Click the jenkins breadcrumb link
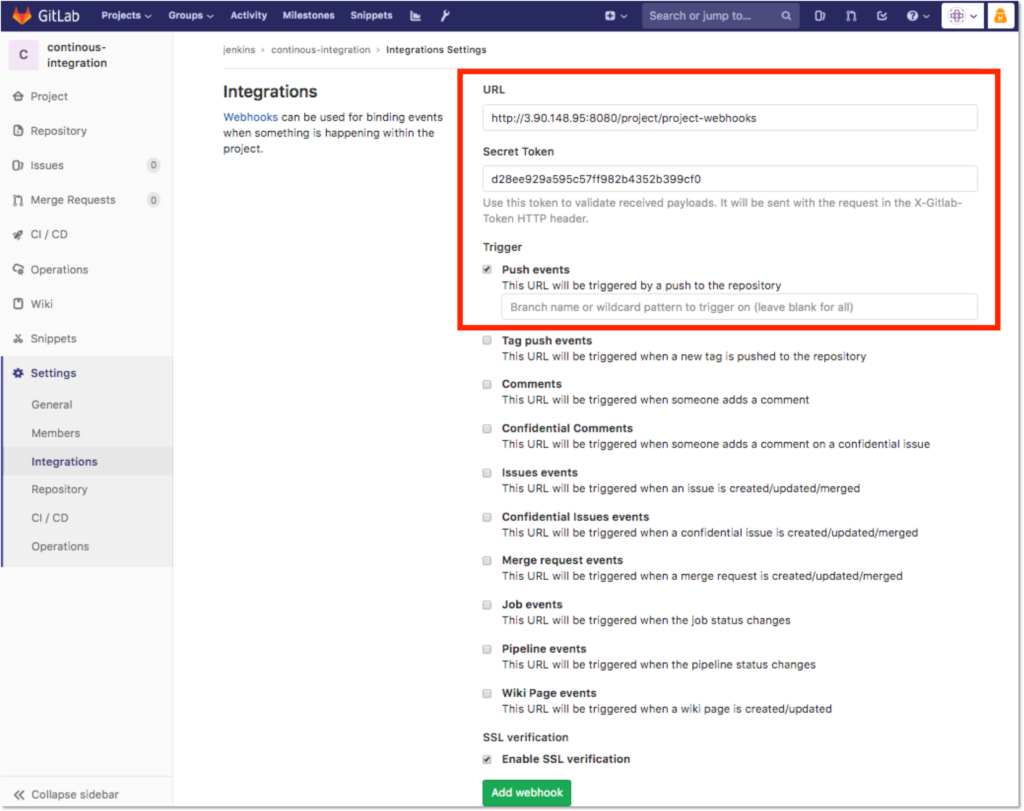The image size is (1024, 811). coord(239,50)
